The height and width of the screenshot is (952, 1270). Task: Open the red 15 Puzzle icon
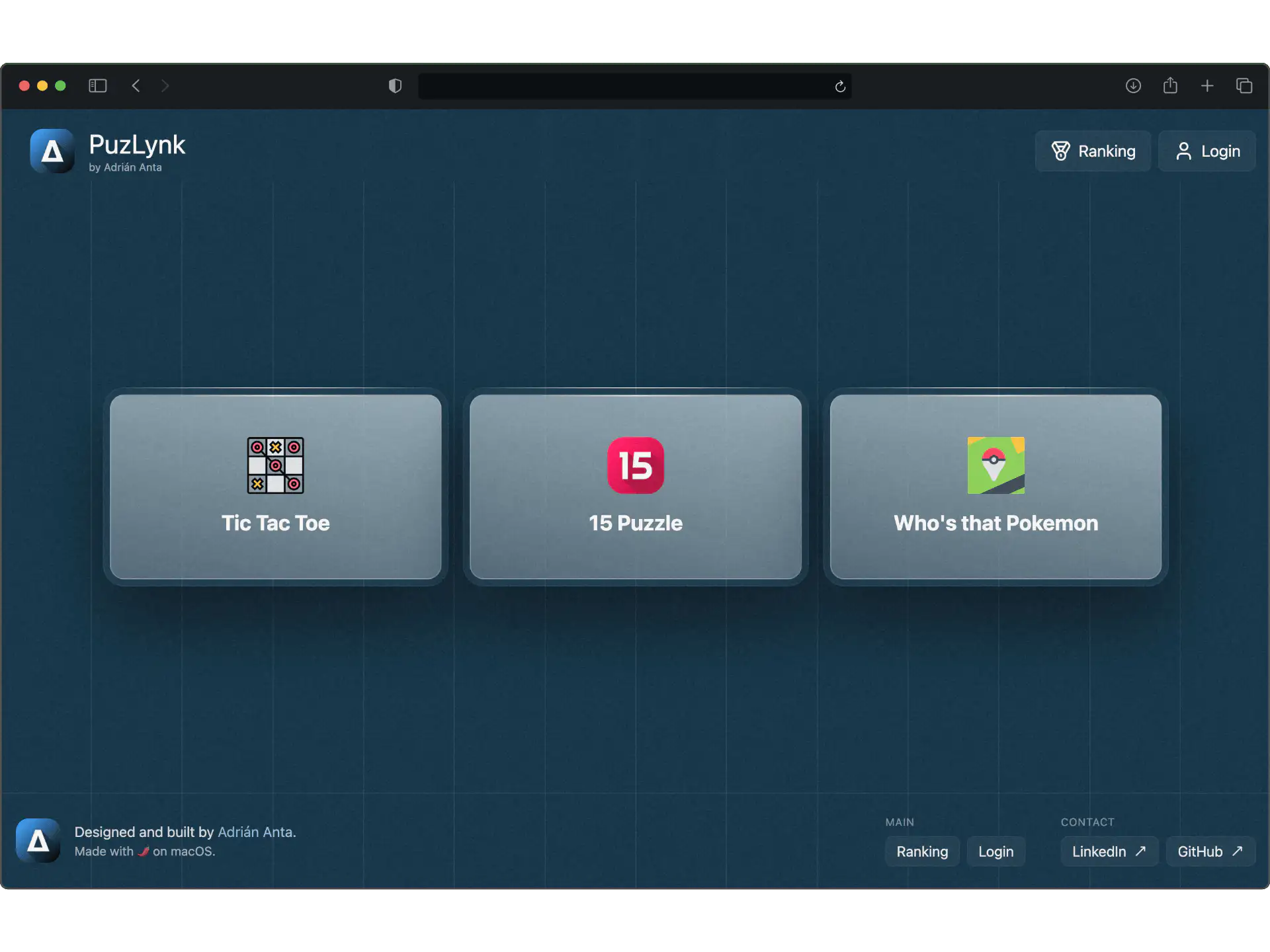point(636,465)
